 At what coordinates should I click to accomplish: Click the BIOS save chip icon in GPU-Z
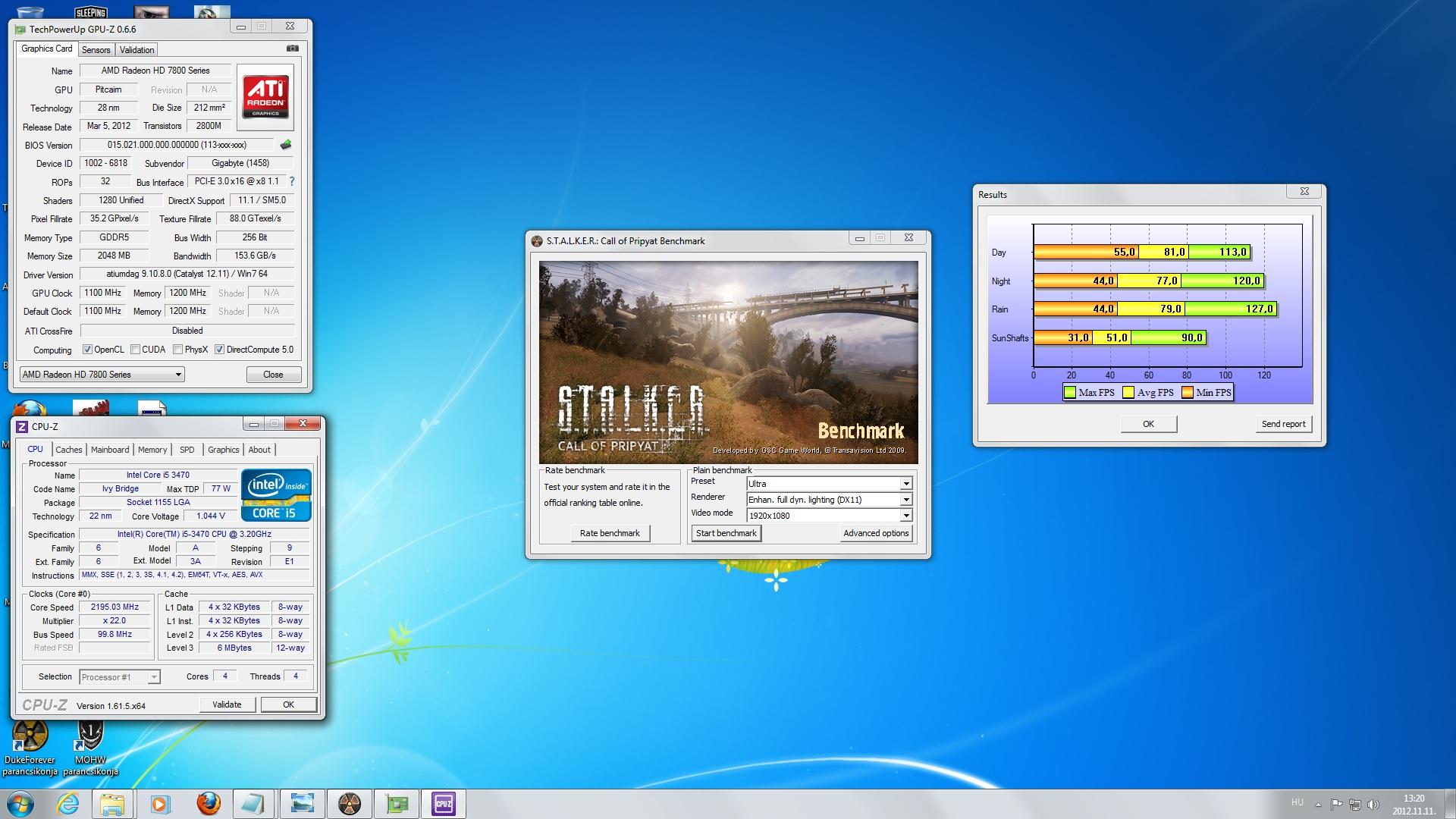(286, 145)
